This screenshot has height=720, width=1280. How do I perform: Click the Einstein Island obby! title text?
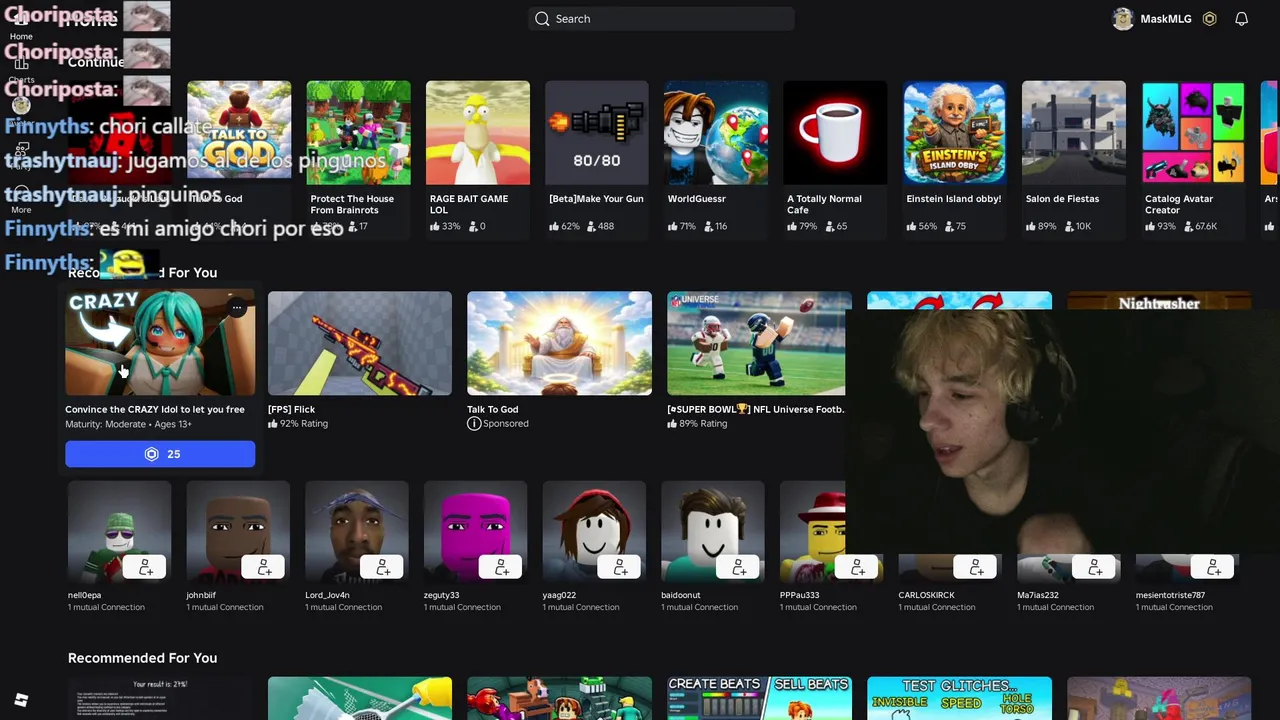pyautogui.click(x=953, y=199)
